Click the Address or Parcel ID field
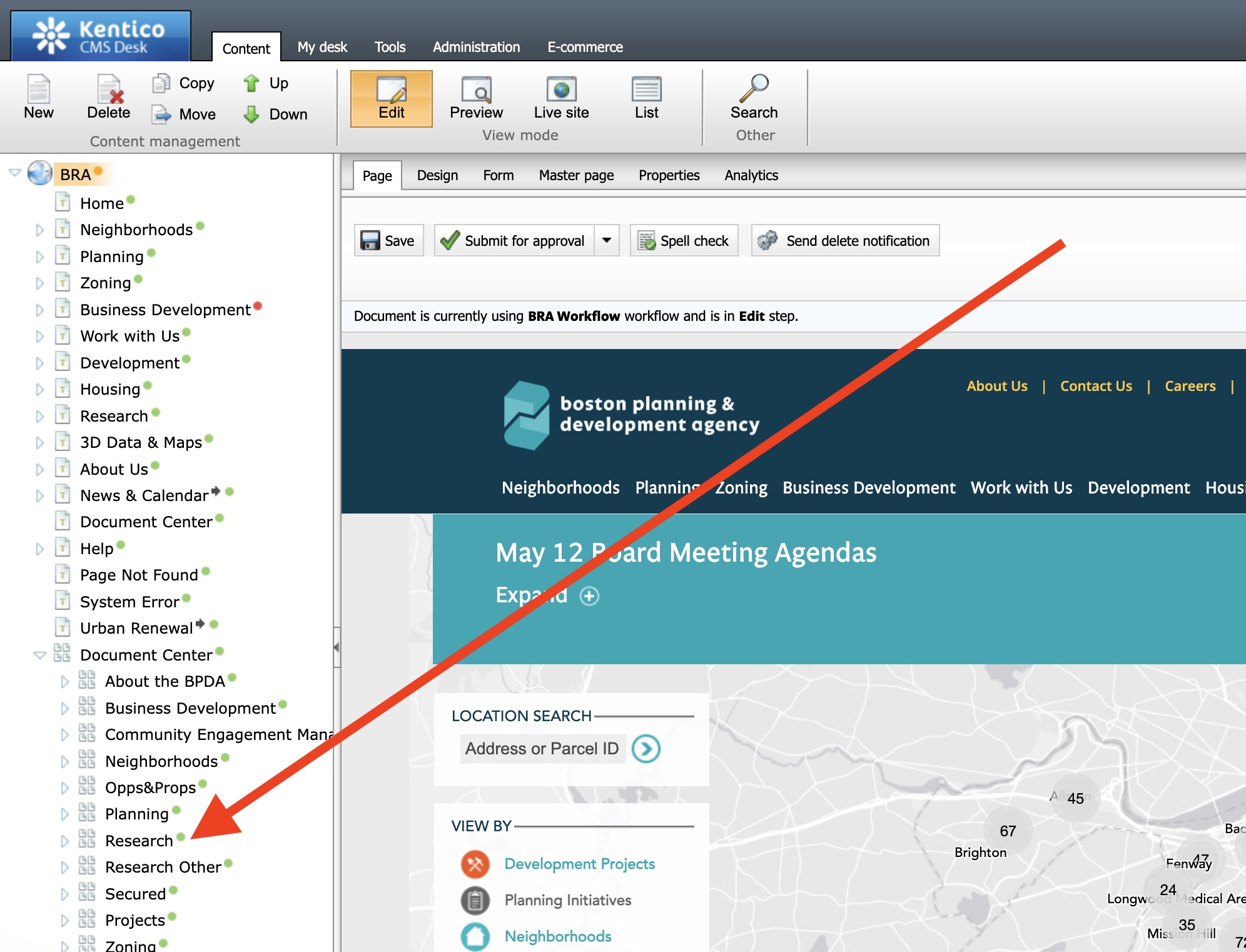1246x952 pixels. pos(542,749)
